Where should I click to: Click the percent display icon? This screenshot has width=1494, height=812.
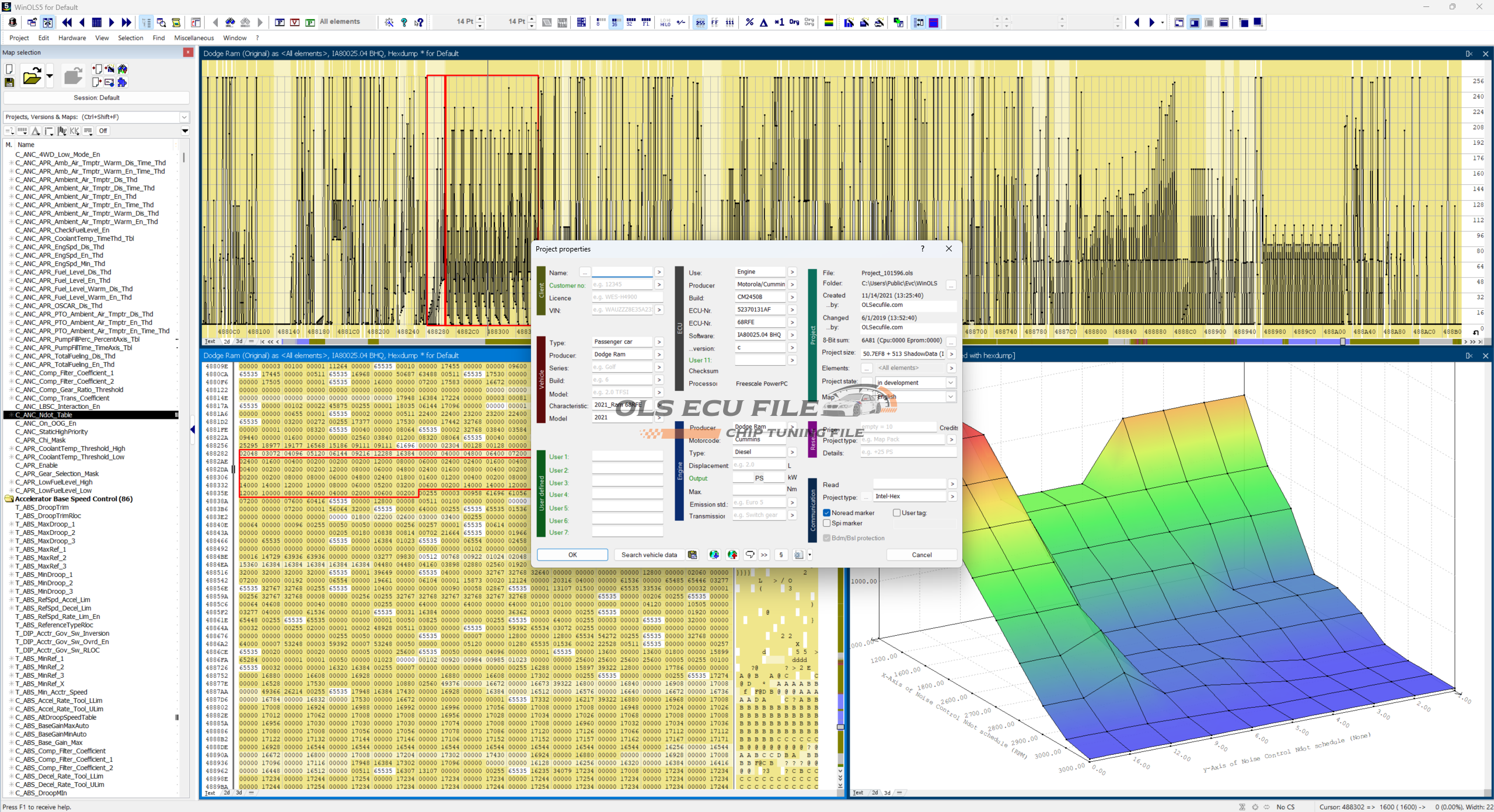click(x=749, y=22)
